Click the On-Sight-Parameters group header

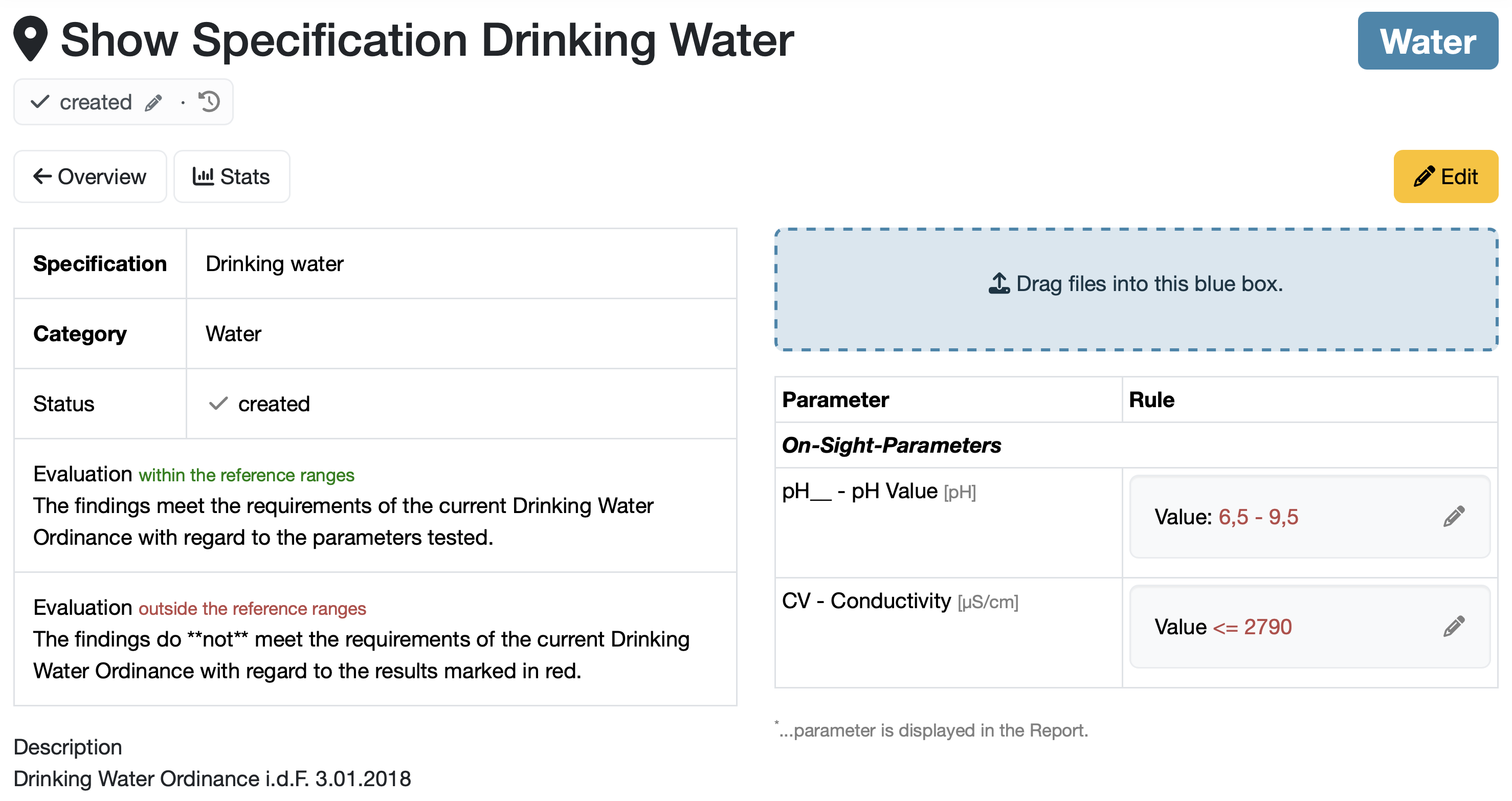coord(891,445)
